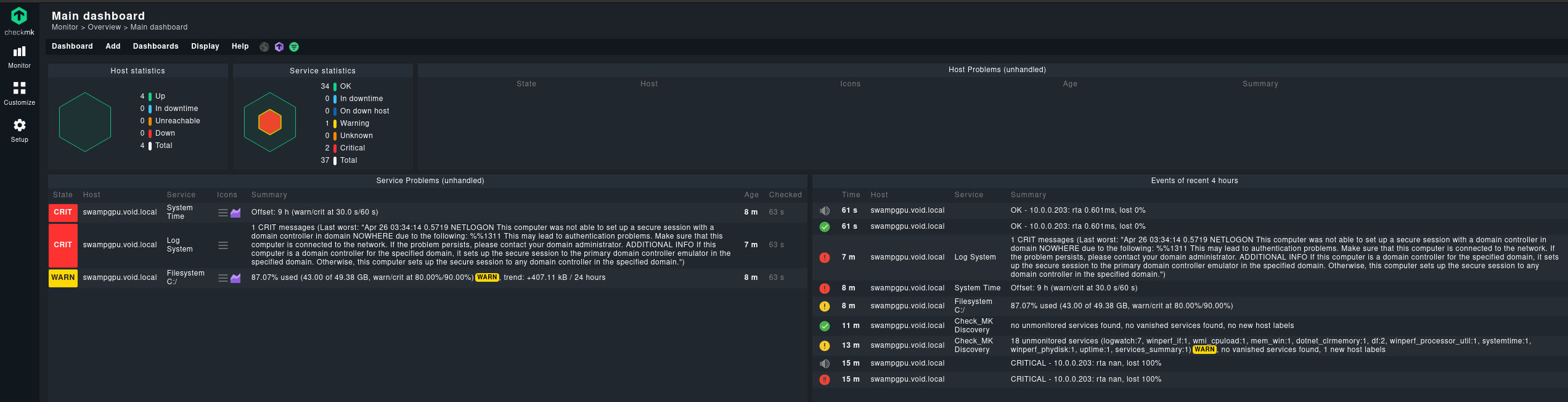The image size is (1568, 402).
Task: Click the Host Problems (unhandled) title
Action: 997,70
